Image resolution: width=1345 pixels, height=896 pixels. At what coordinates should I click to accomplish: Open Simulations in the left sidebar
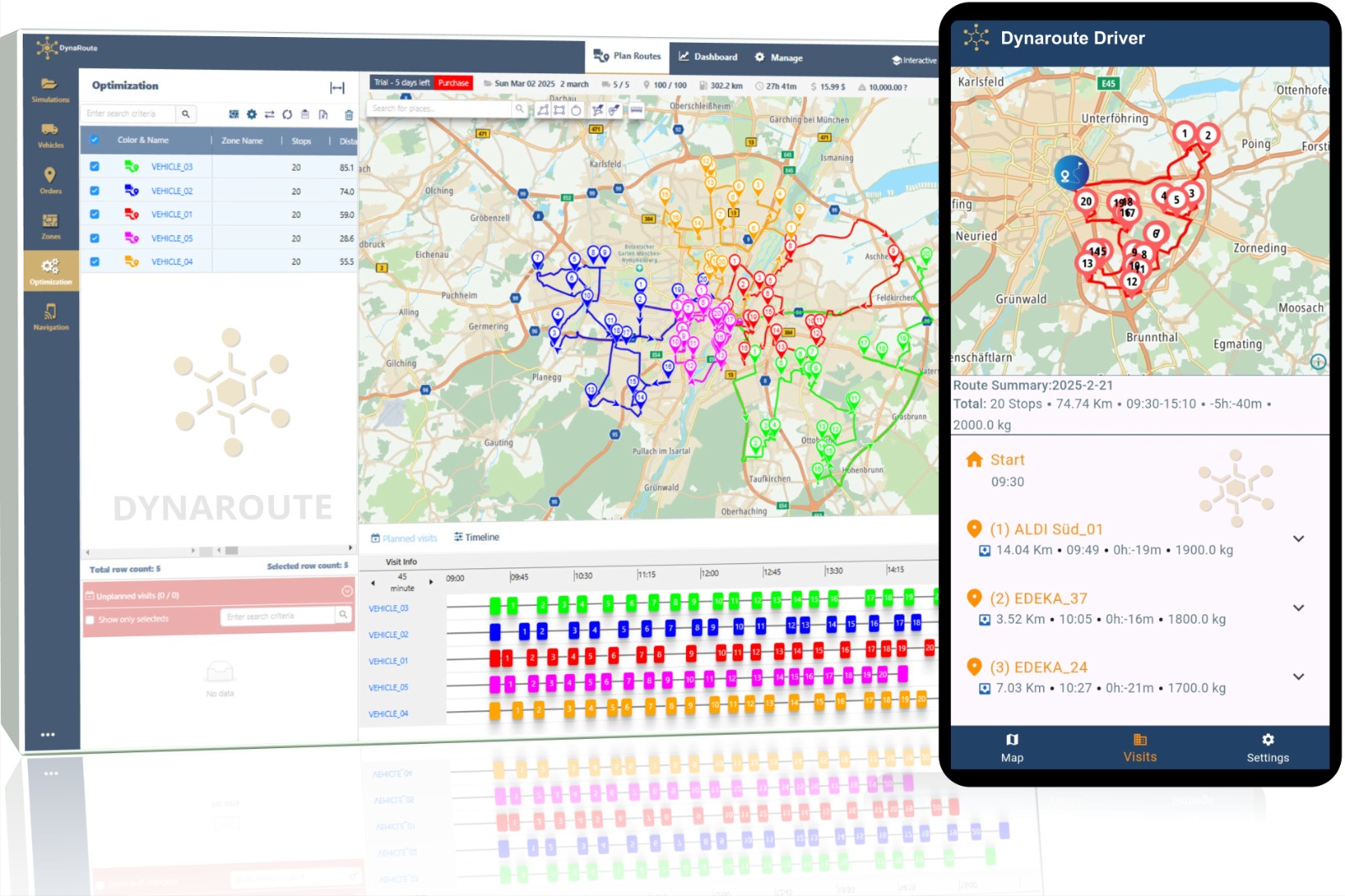pyautogui.click(x=50, y=89)
